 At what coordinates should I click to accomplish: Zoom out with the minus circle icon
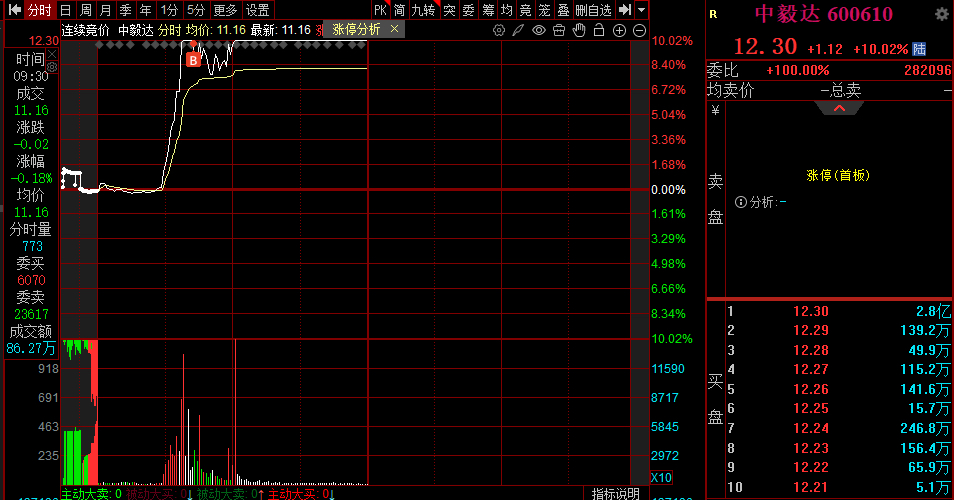[x=639, y=30]
